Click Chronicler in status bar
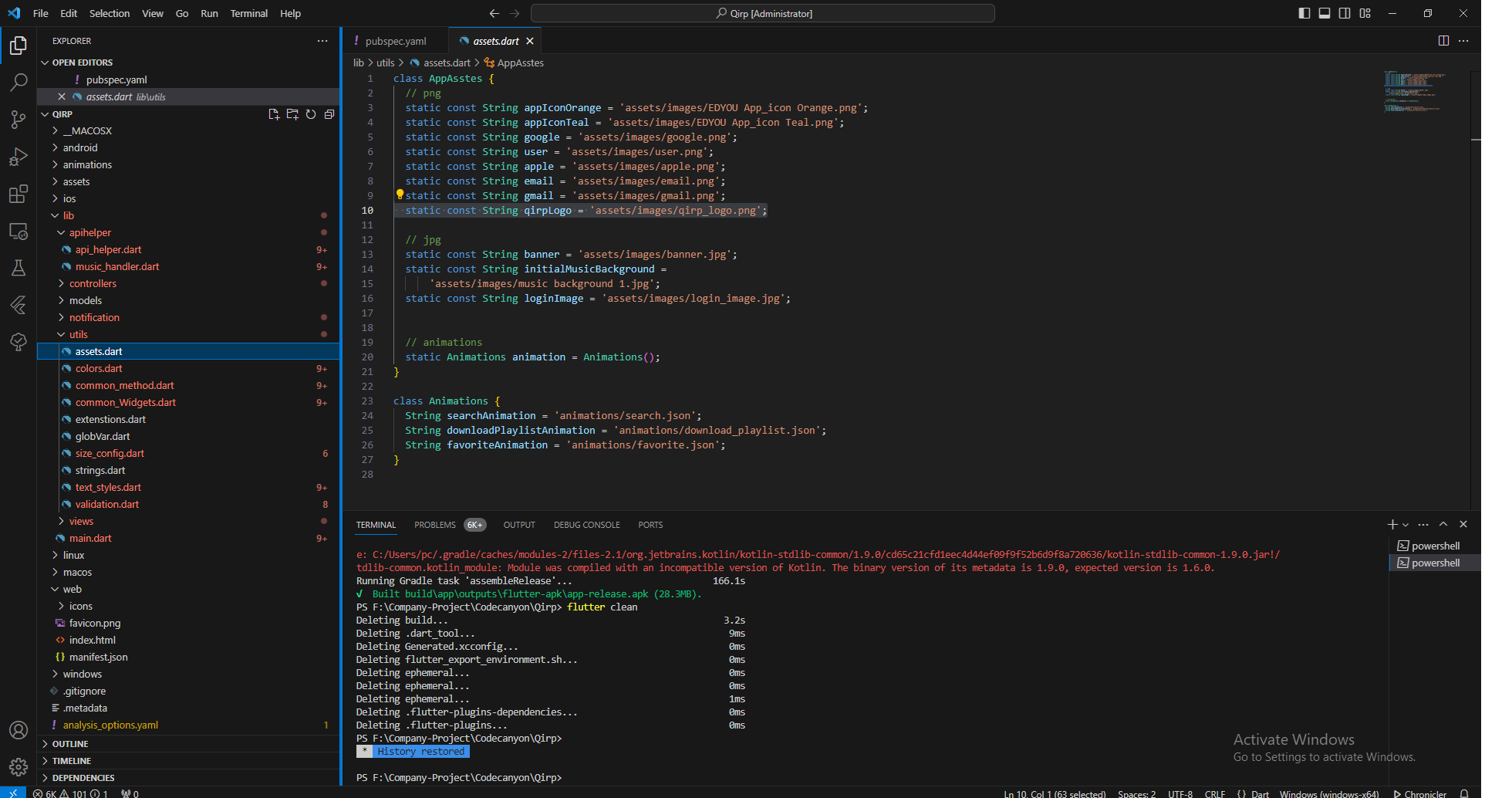1512x798 pixels. pos(1419,793)
